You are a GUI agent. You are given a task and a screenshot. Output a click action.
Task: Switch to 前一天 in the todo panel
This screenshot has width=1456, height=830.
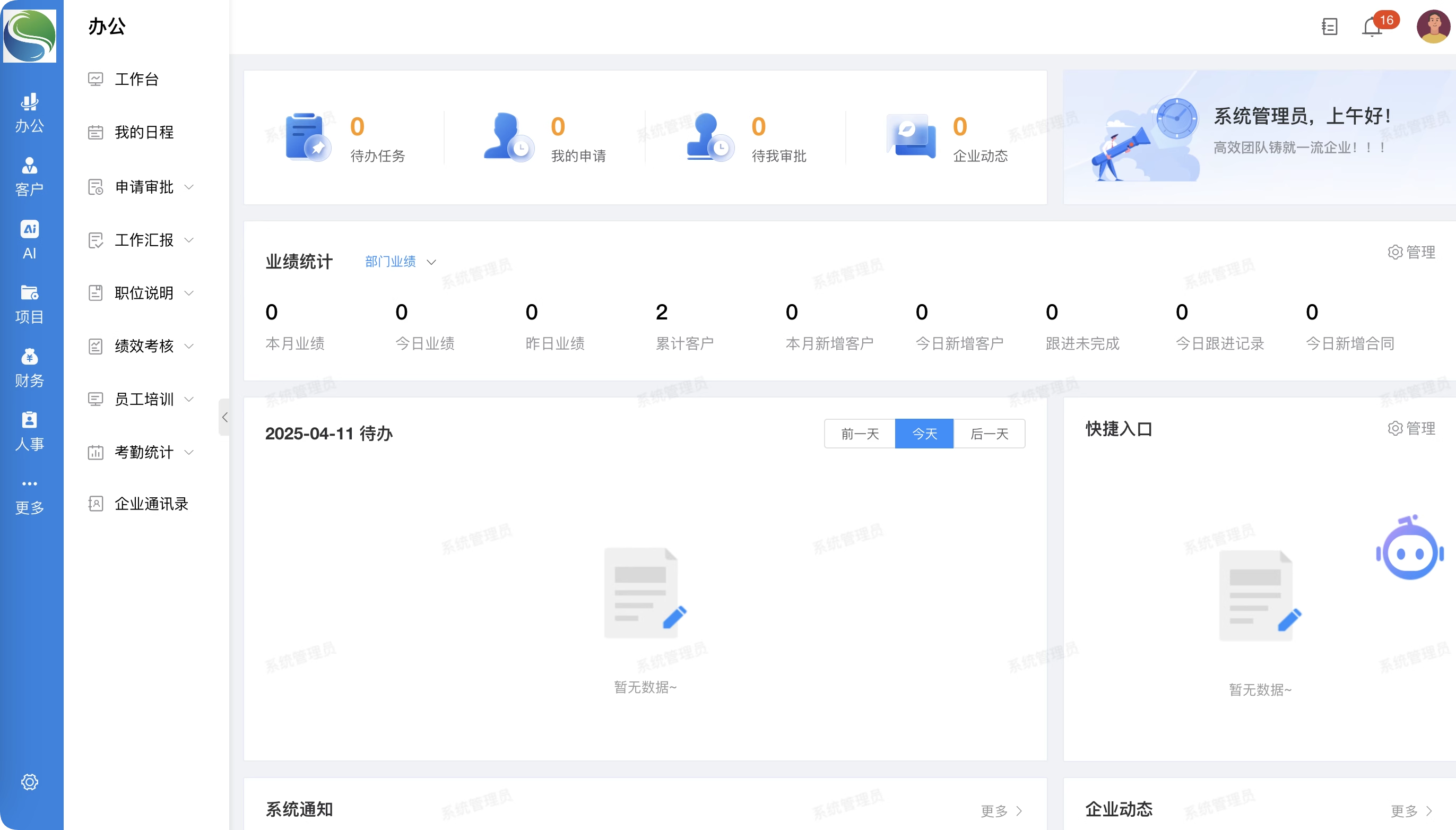pyautogui.click(x=860, y=434)
